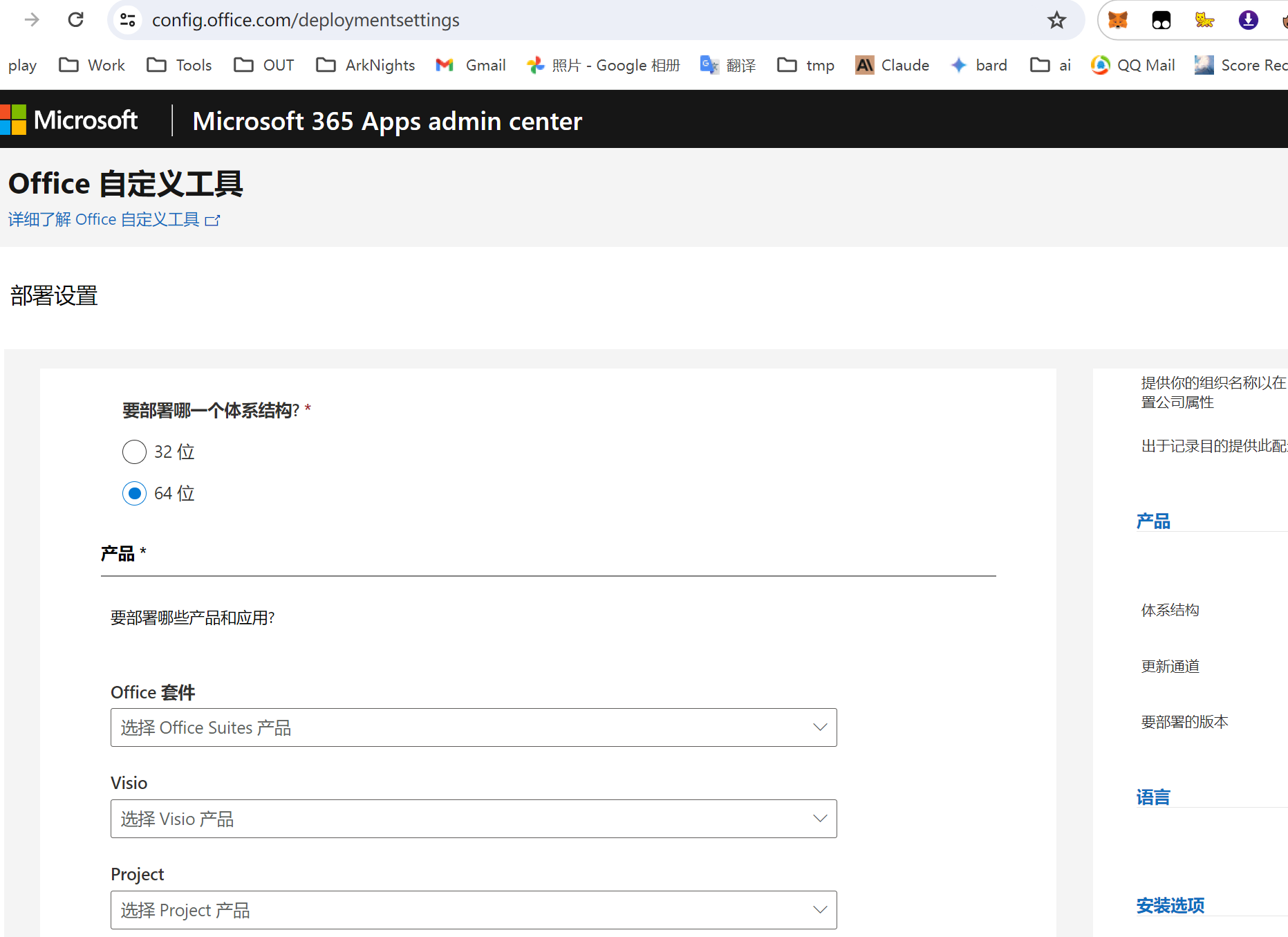
Task: Open Google Photos 照片 bookmark
Action: (604, 65)
